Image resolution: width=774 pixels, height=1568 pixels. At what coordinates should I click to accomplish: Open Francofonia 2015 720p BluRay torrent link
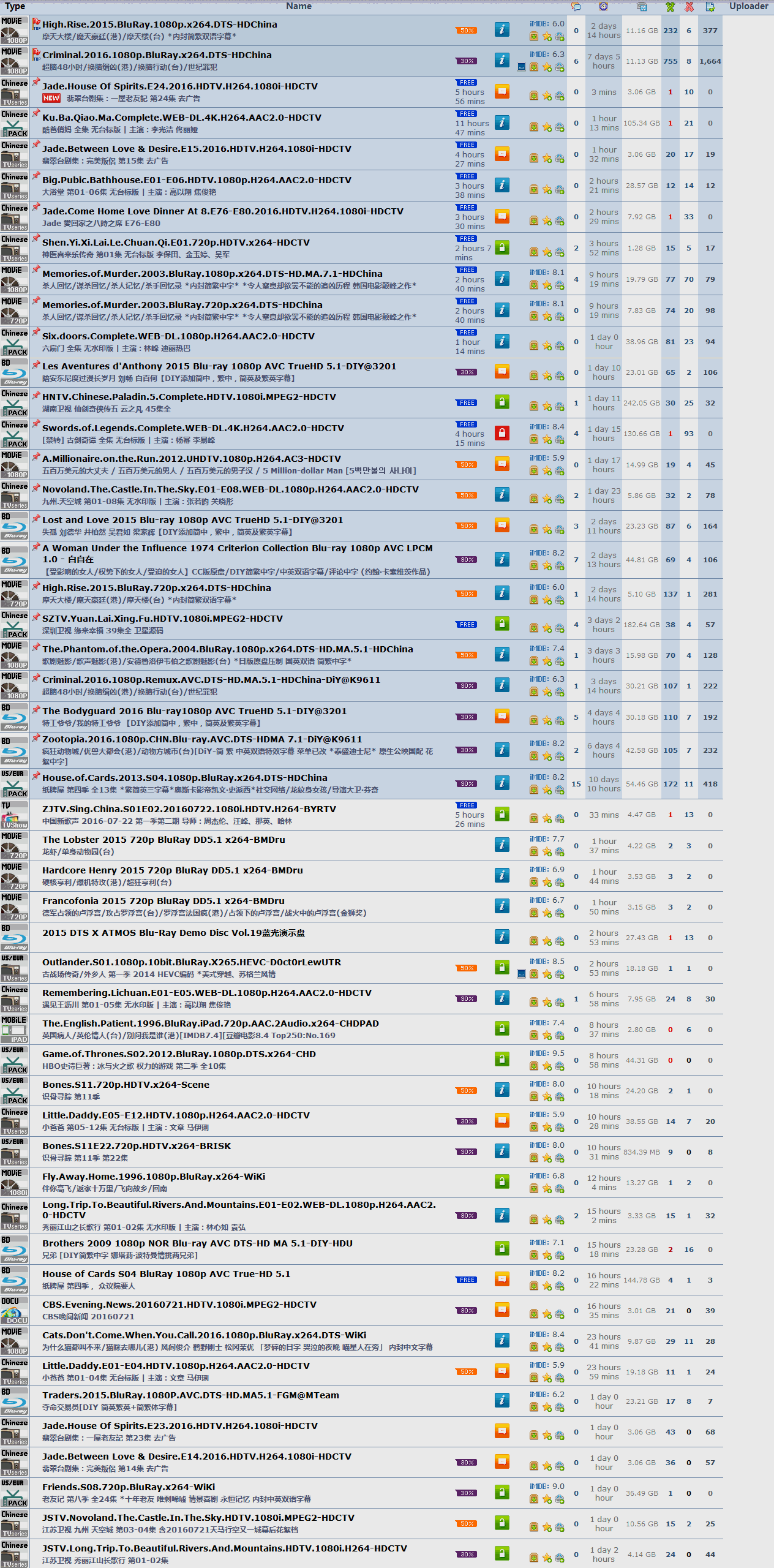pyautogui.click(x=163, y=901)
